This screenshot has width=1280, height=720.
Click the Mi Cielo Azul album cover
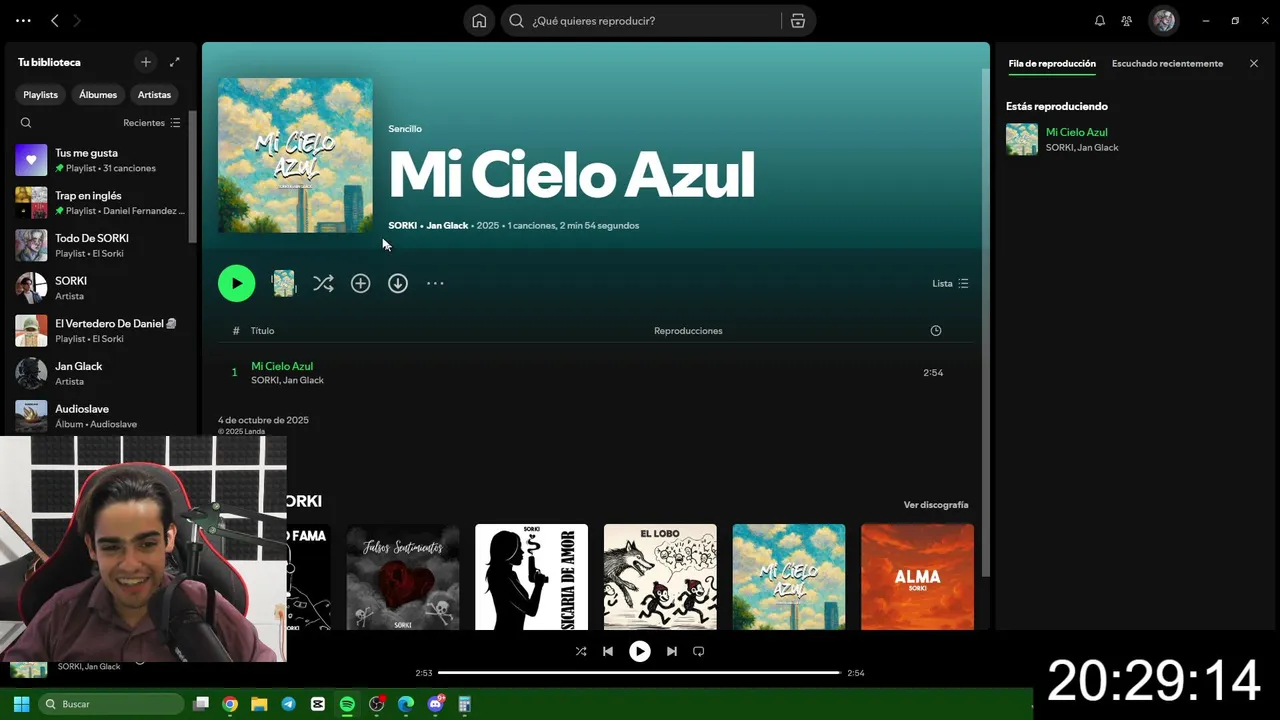pos(295,155)
